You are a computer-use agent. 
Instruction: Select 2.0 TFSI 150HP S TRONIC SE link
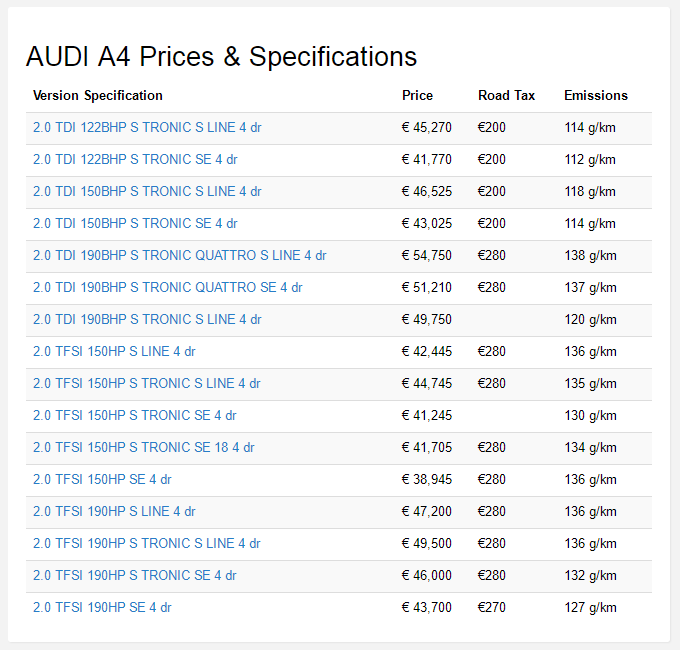point(134,416)
